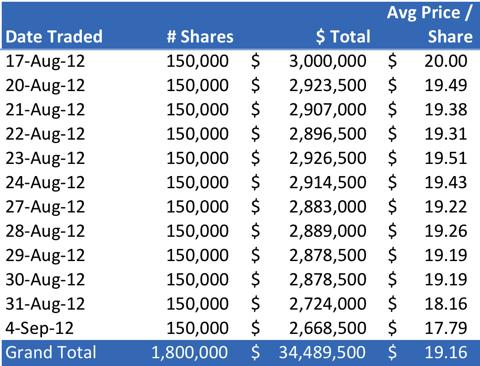Select the # Shares column header
480x366 pixels.
point(200,36)
